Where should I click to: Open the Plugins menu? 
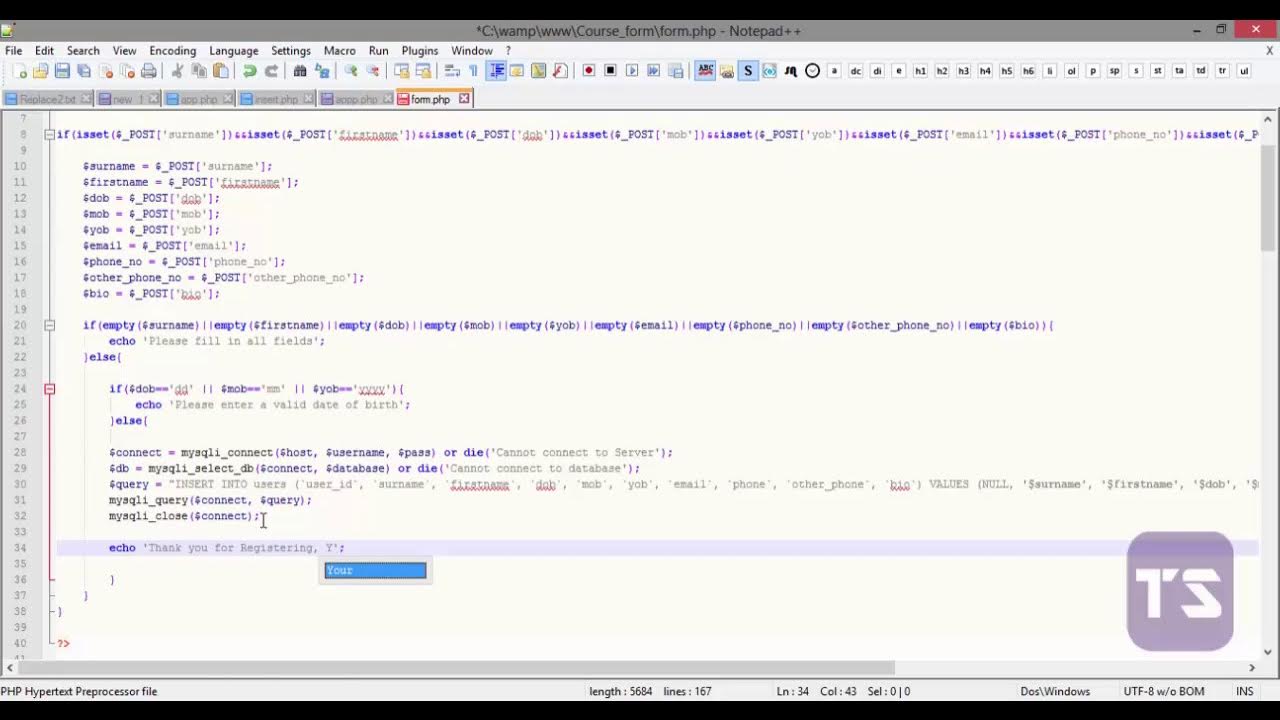click(x=419, y=50)
